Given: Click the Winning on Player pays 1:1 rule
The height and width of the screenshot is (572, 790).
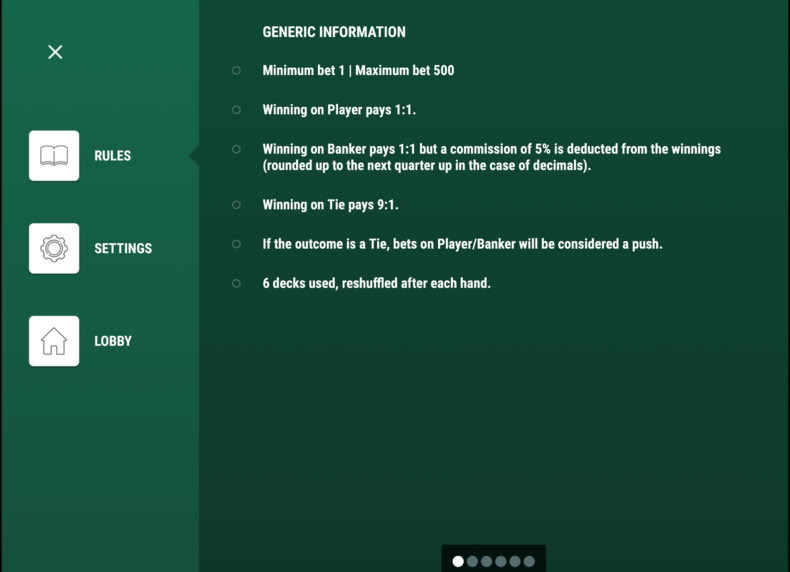Looking at the screenshot, I should (339, 110).
